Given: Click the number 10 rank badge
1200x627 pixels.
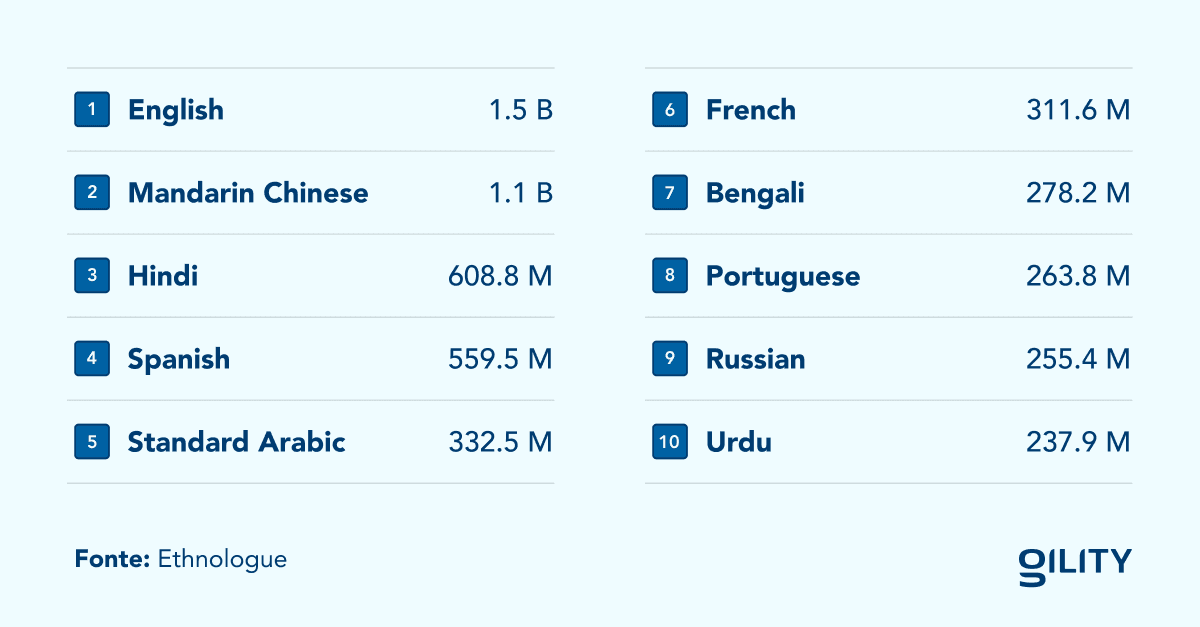Looking at the screenshot, I should 670,442.
